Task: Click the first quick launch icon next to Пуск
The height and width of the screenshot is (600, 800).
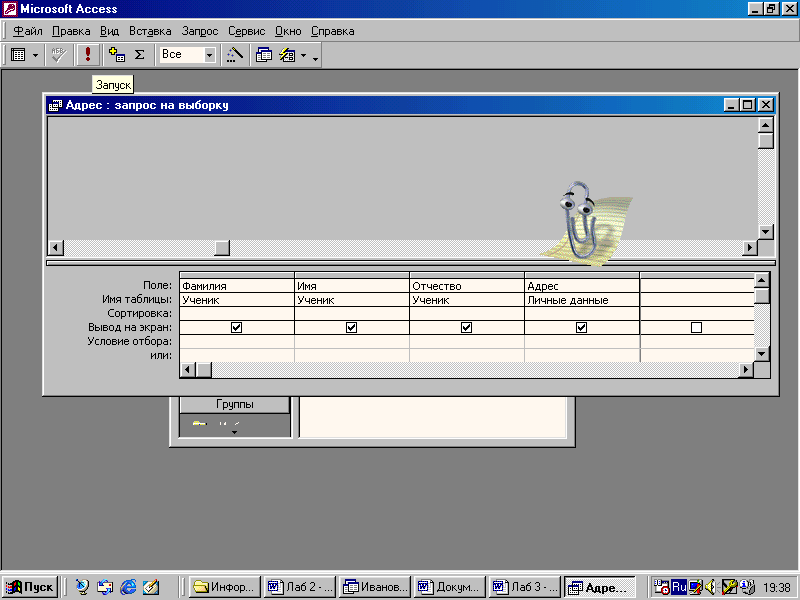Action: click(82, 587)
